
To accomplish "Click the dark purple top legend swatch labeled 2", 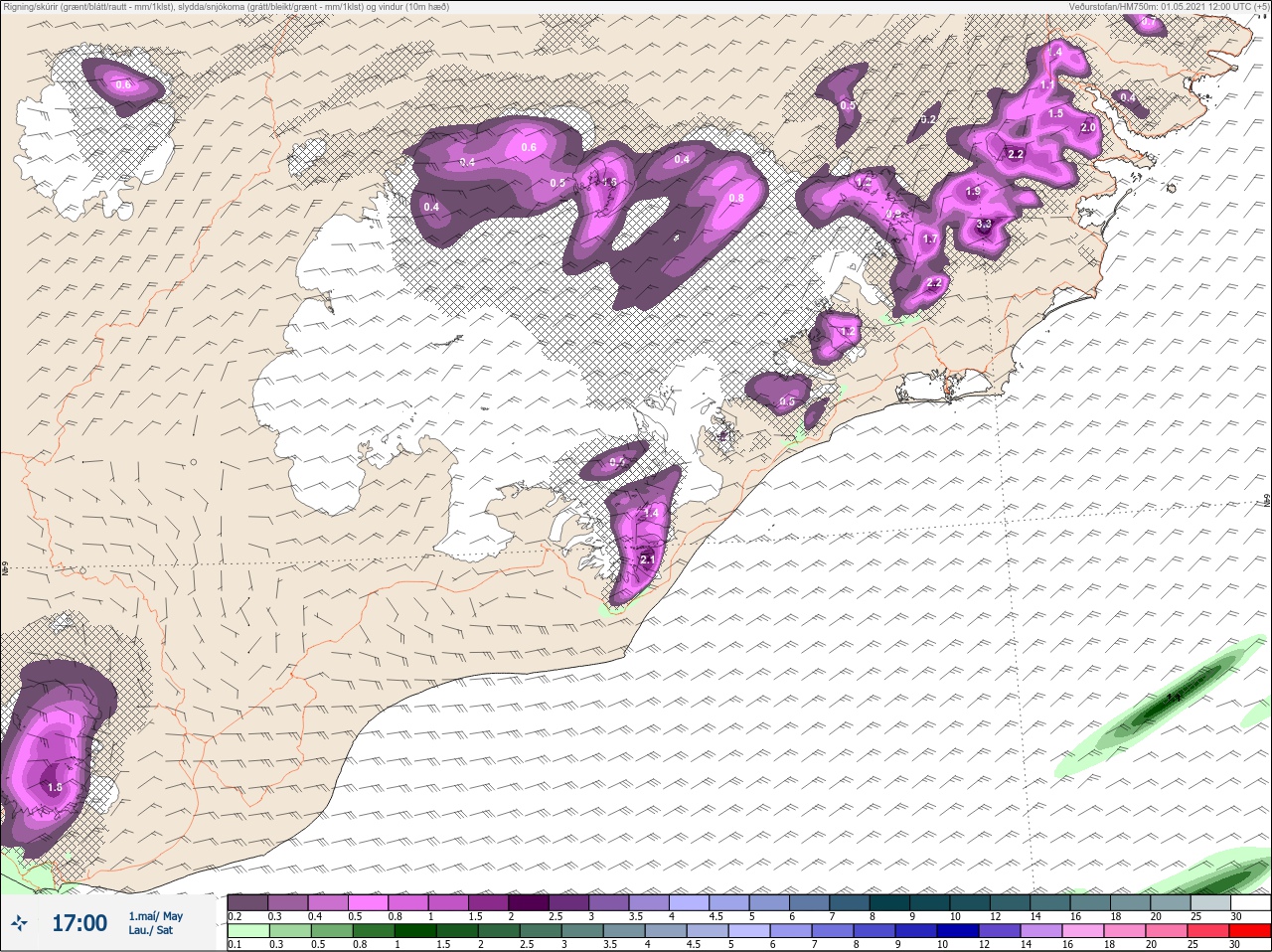I will click(x=529, y=902).
